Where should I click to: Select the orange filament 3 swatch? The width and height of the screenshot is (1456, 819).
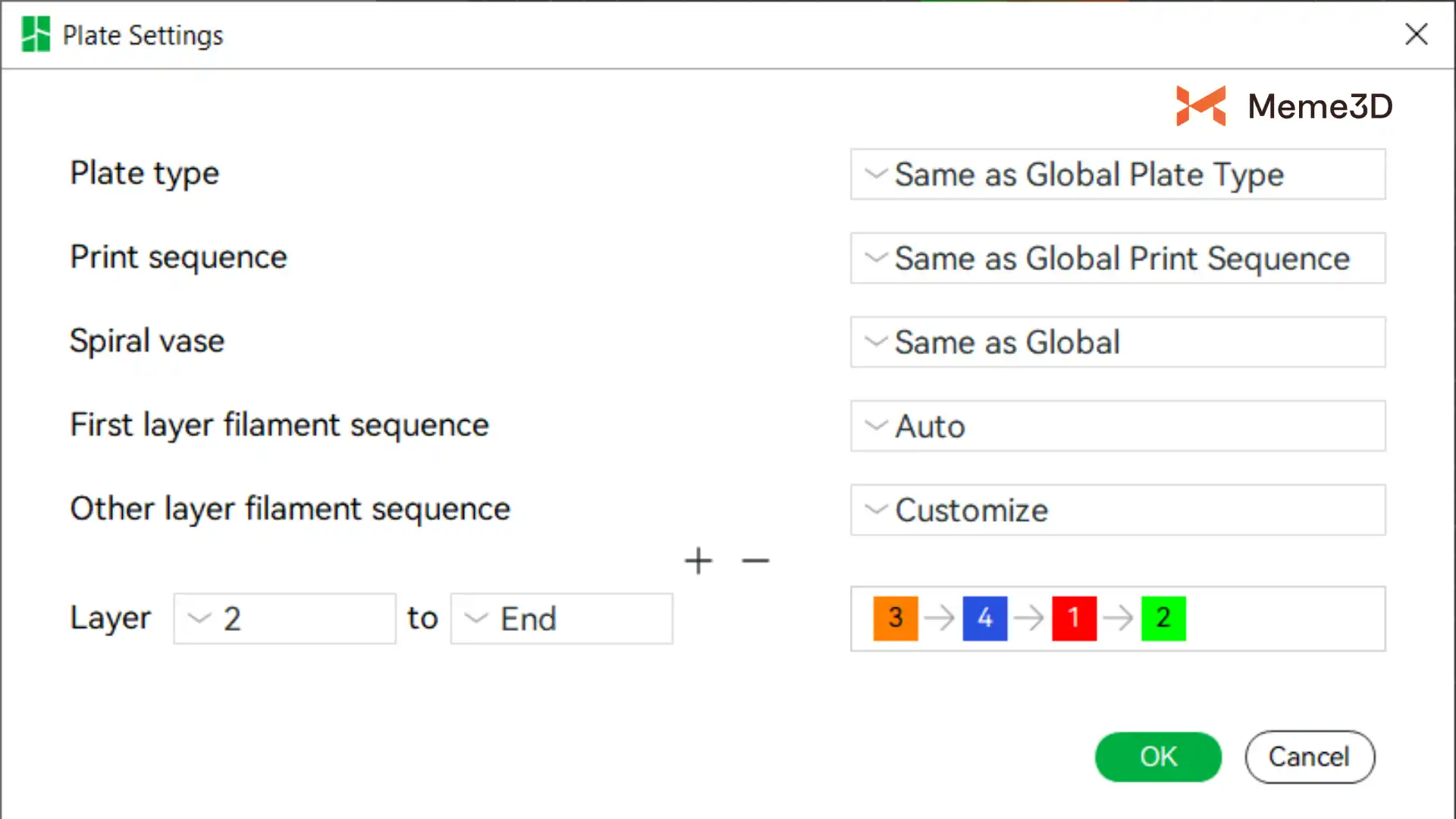click(x=896, y=618)
